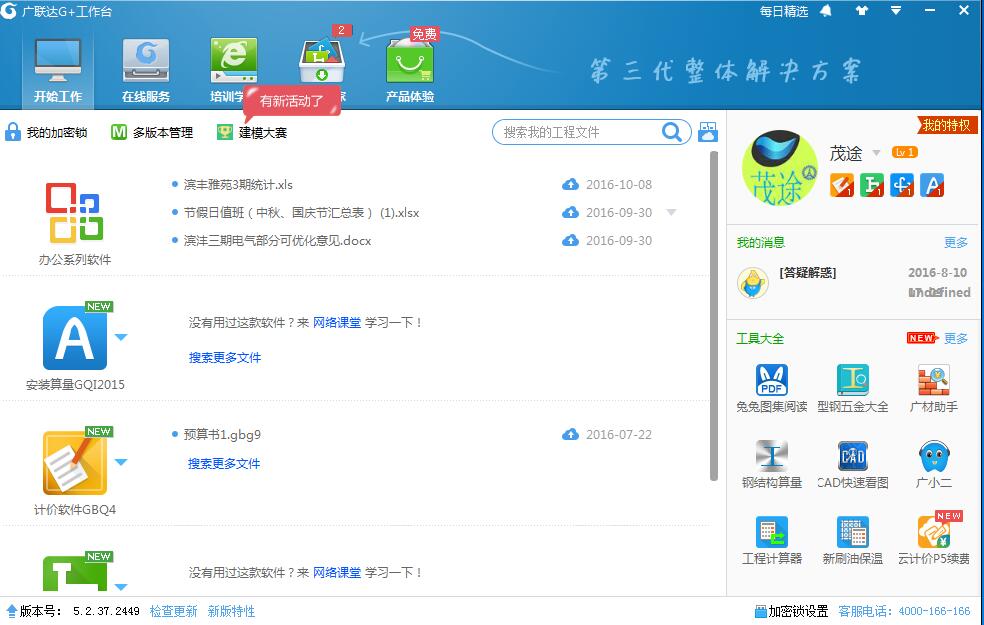The width and height of the screenshot is (984, 625).
Task: Click Lv 1 level badge
Action: [x=904, y=152]
